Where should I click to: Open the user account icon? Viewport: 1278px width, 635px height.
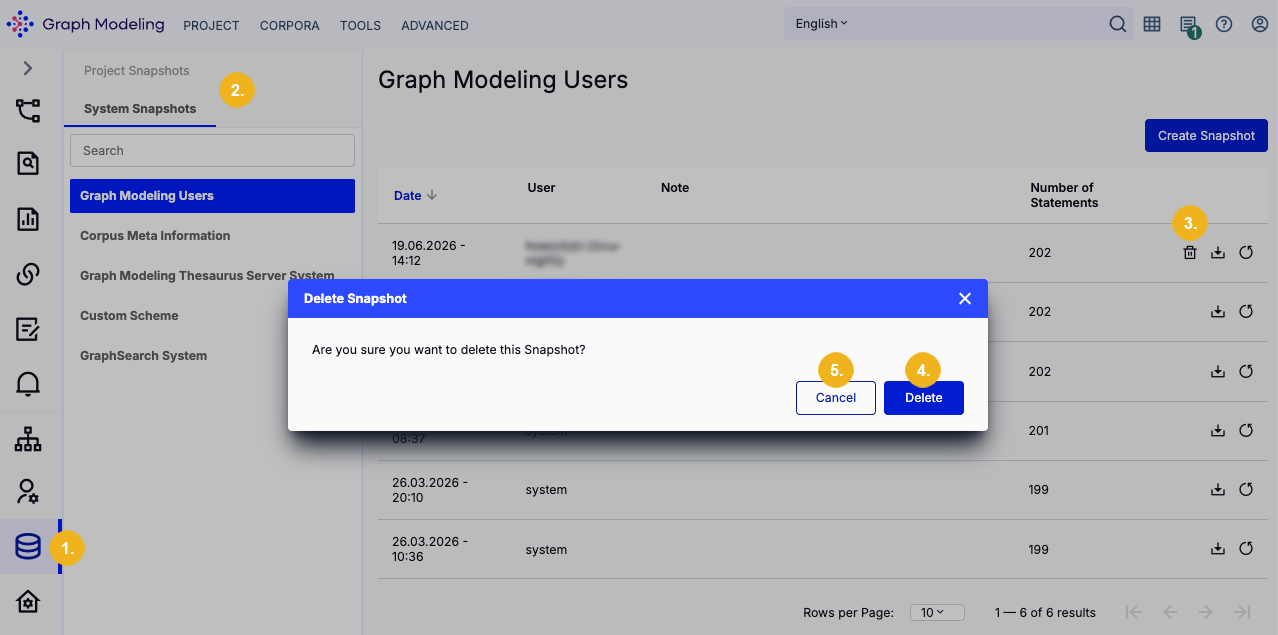(x=1260, y=24)
